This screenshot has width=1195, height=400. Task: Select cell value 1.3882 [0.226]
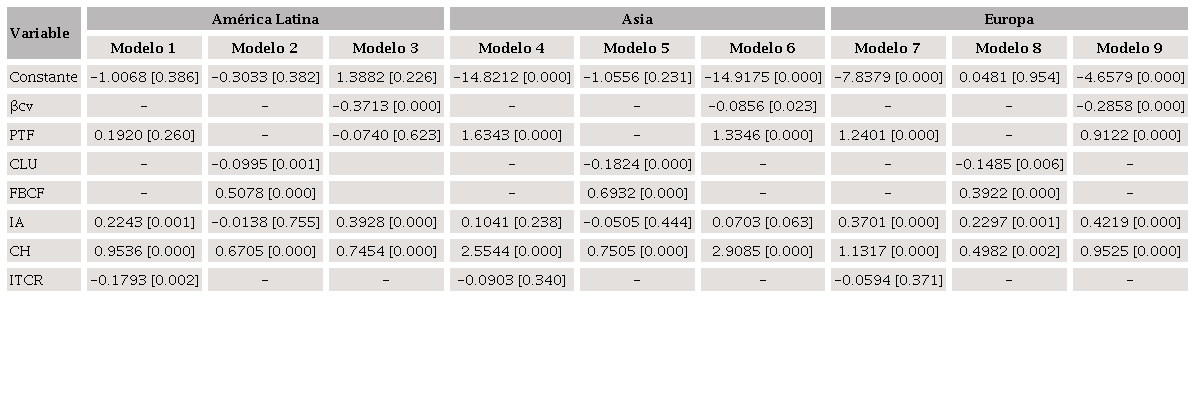click(386, 77)
